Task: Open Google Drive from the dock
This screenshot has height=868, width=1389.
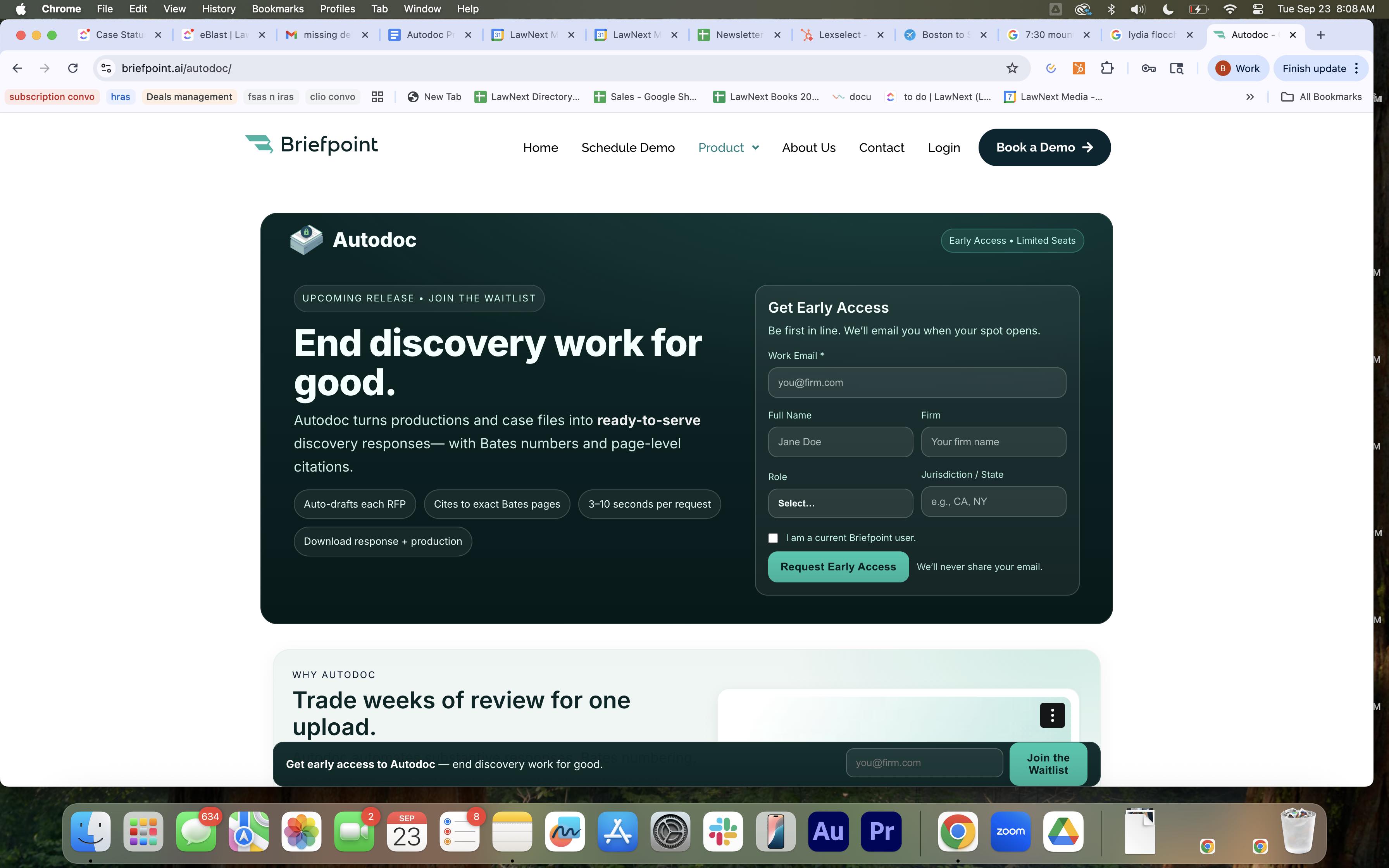Action: (1063, 831)
